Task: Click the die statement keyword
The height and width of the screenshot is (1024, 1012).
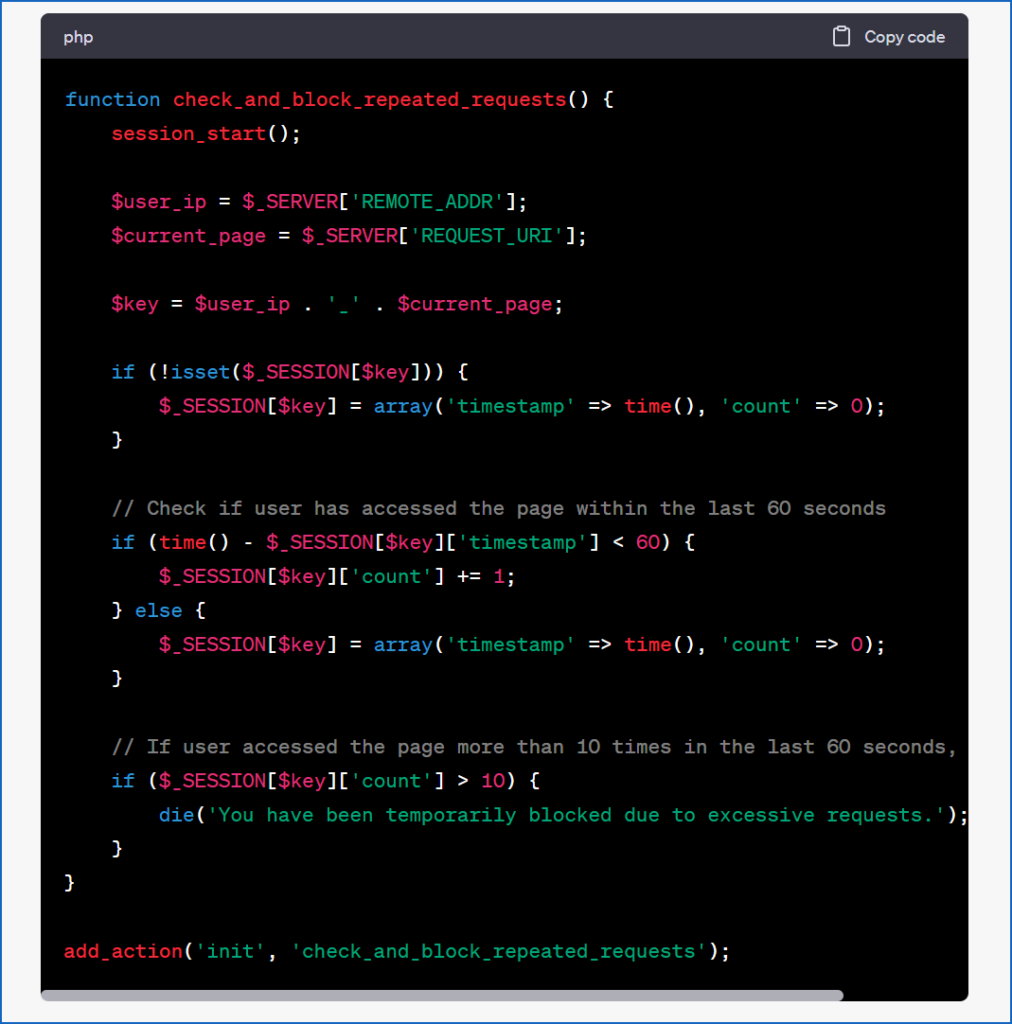Action: pyautogui.click(x=176, y=815)
